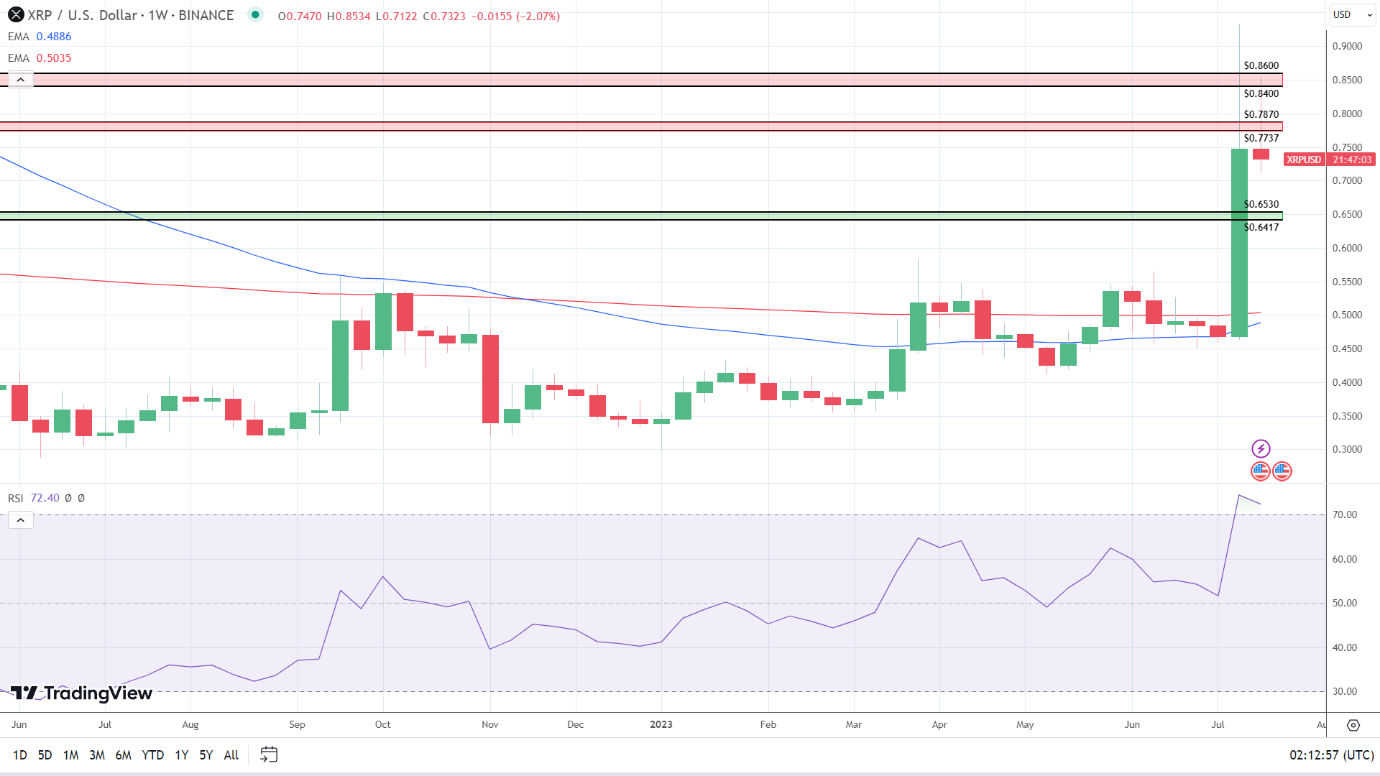The image size is (1380, 776).
Task: Click the red XRPUSD price label
Action: pos(1303,159)
